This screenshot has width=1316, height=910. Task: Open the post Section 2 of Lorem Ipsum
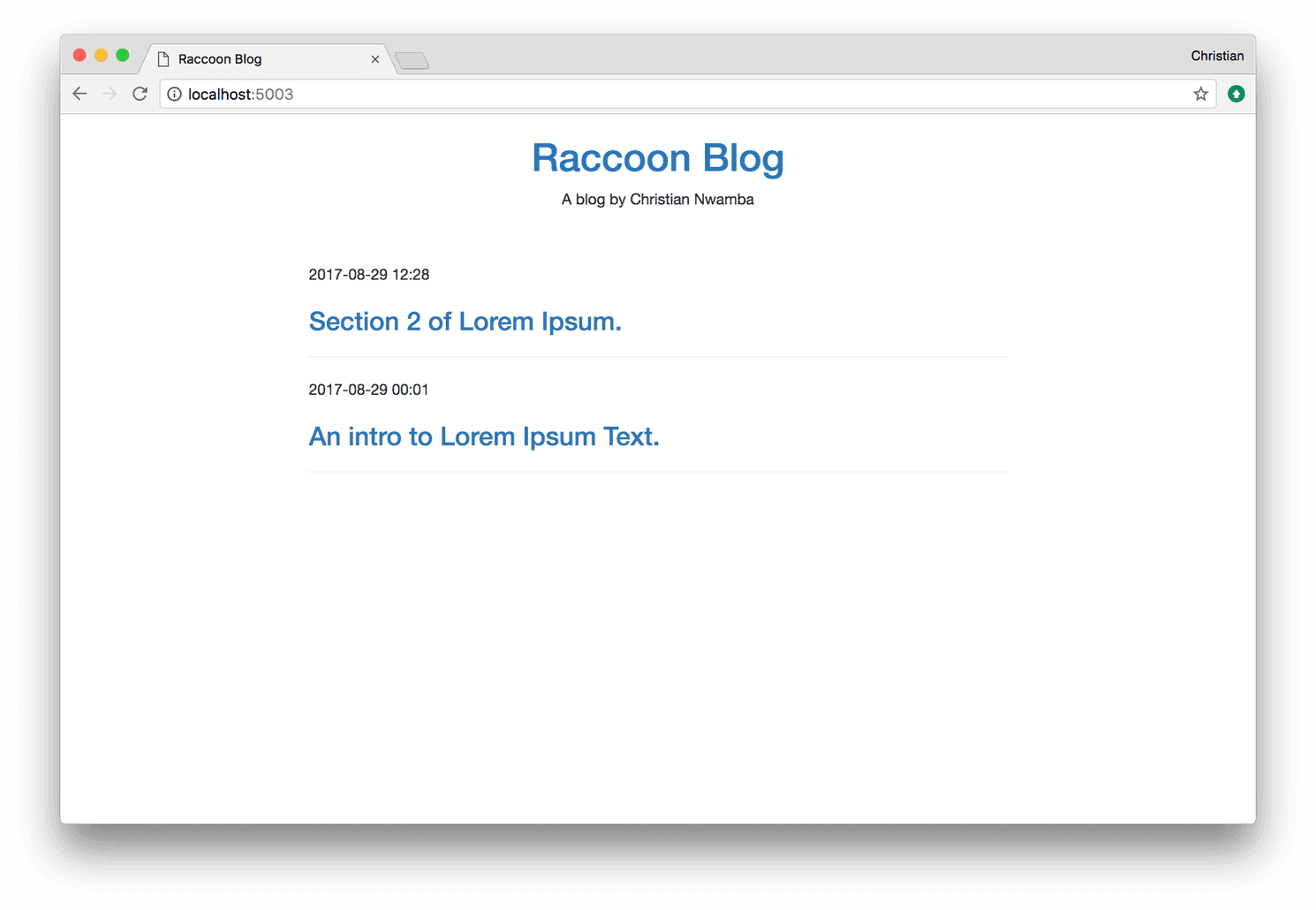click(x=465, y=321)
